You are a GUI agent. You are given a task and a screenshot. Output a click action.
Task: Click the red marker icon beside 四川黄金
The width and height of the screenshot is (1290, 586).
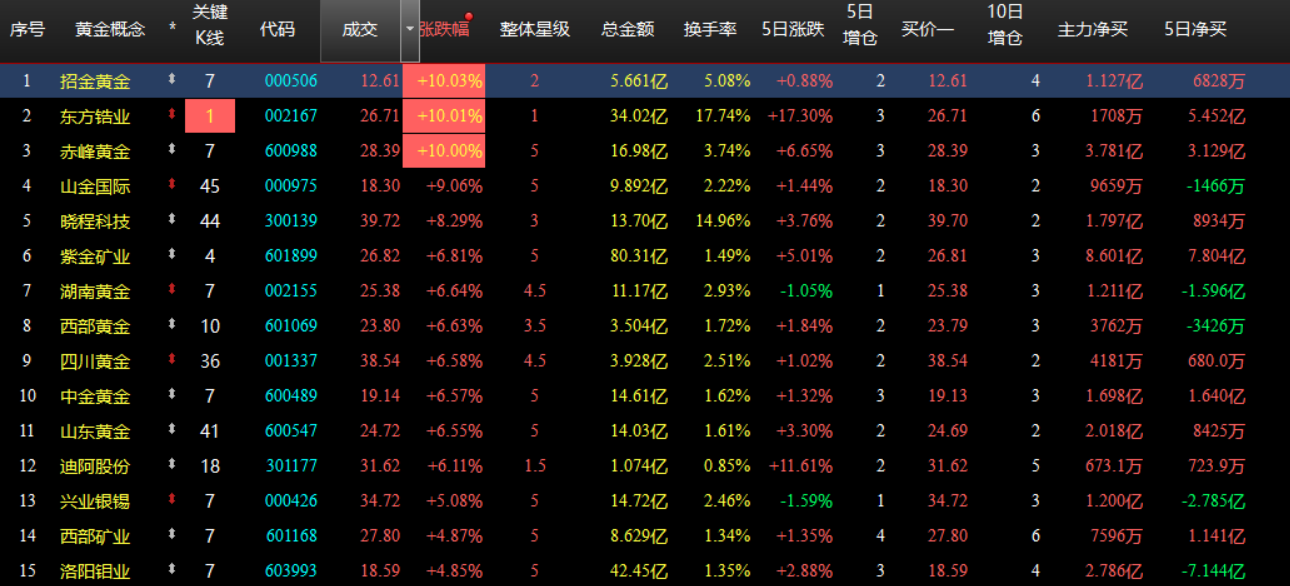(172, 361)
